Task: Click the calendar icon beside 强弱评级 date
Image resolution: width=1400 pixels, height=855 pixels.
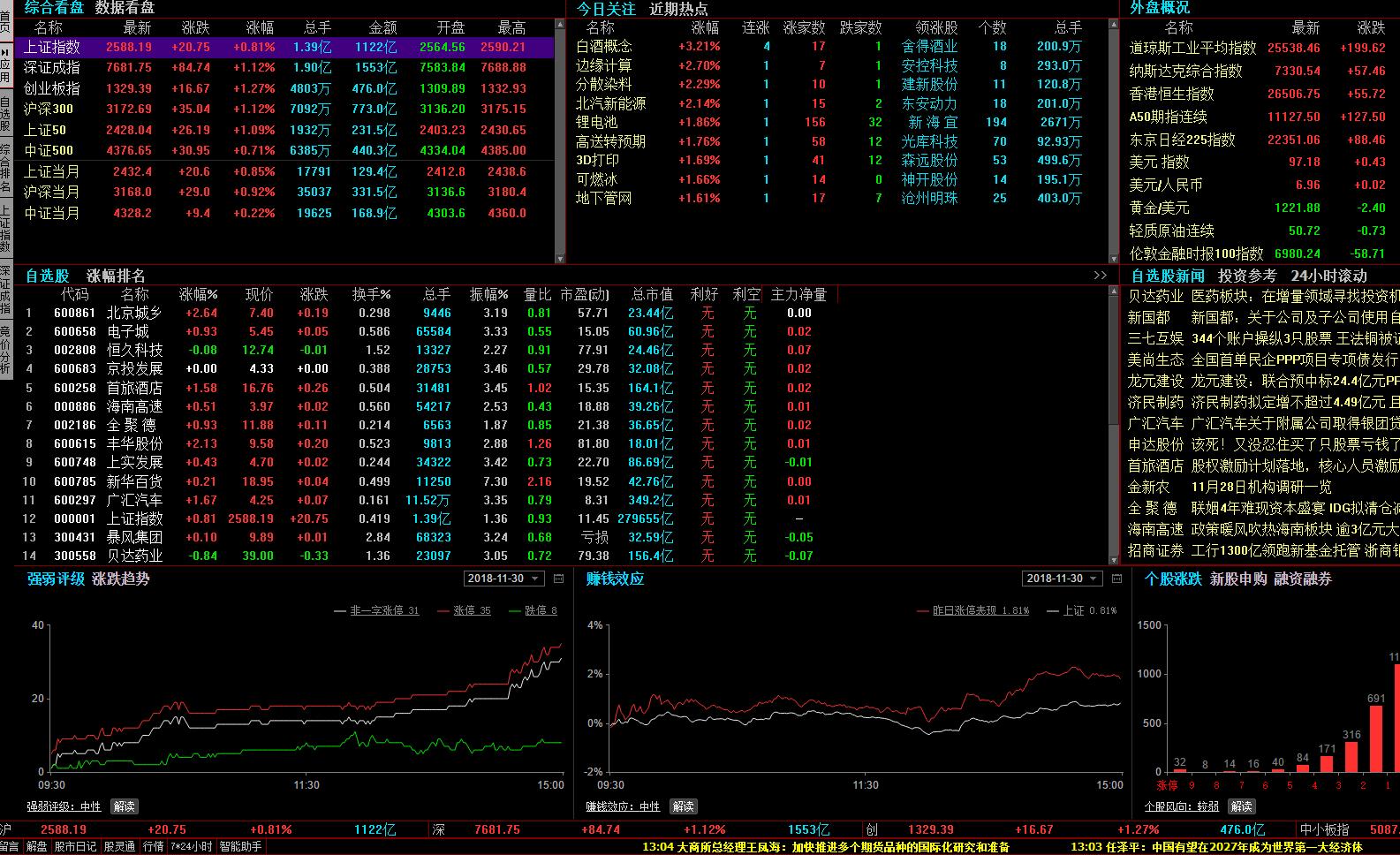Action: (558, 579)
